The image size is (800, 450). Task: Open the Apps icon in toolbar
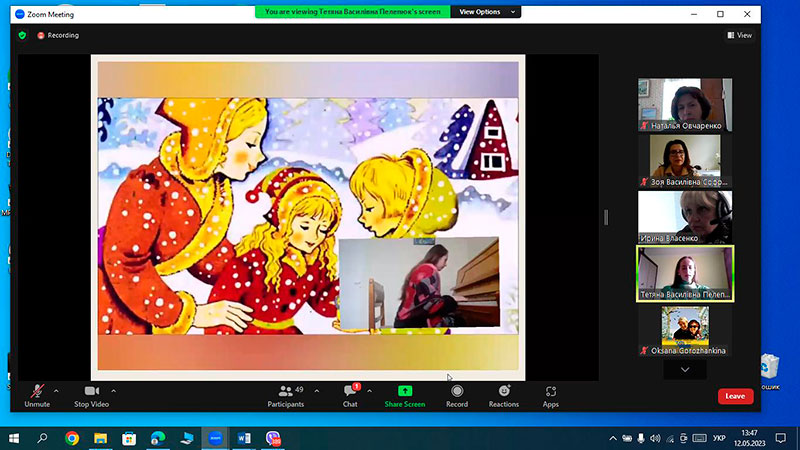coord(551,391)
